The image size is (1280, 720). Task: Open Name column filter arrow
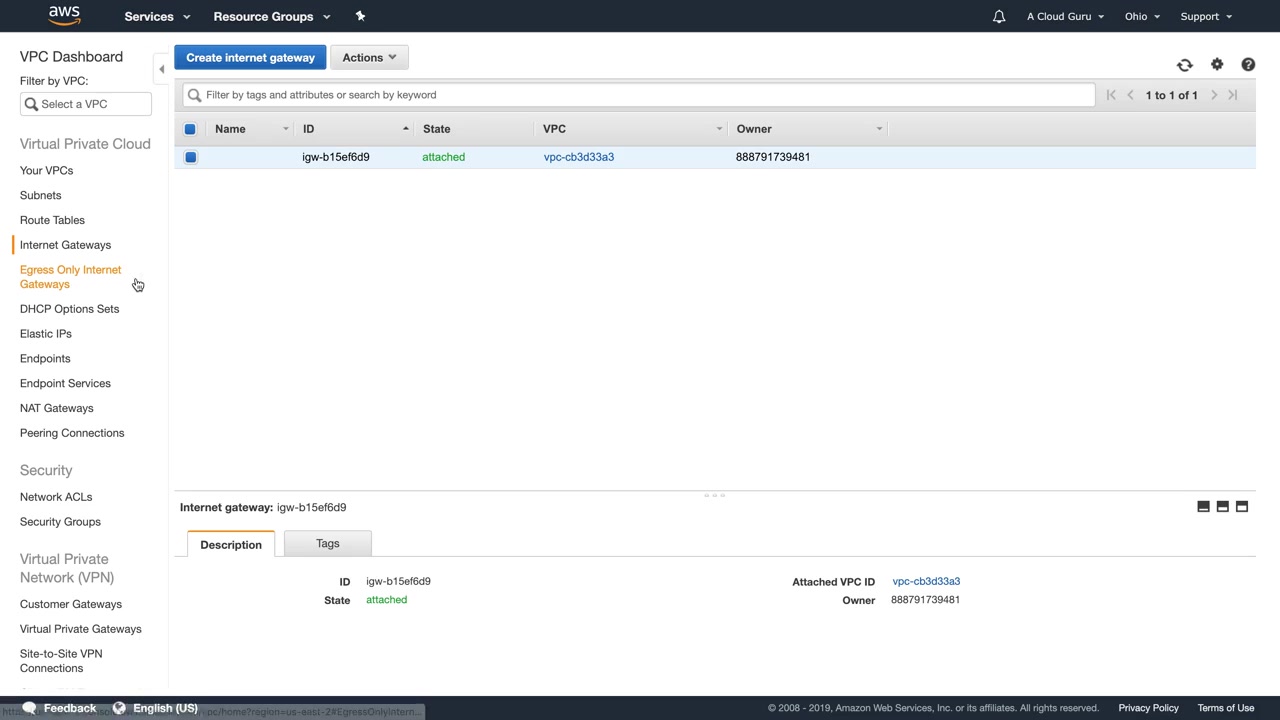285,129
